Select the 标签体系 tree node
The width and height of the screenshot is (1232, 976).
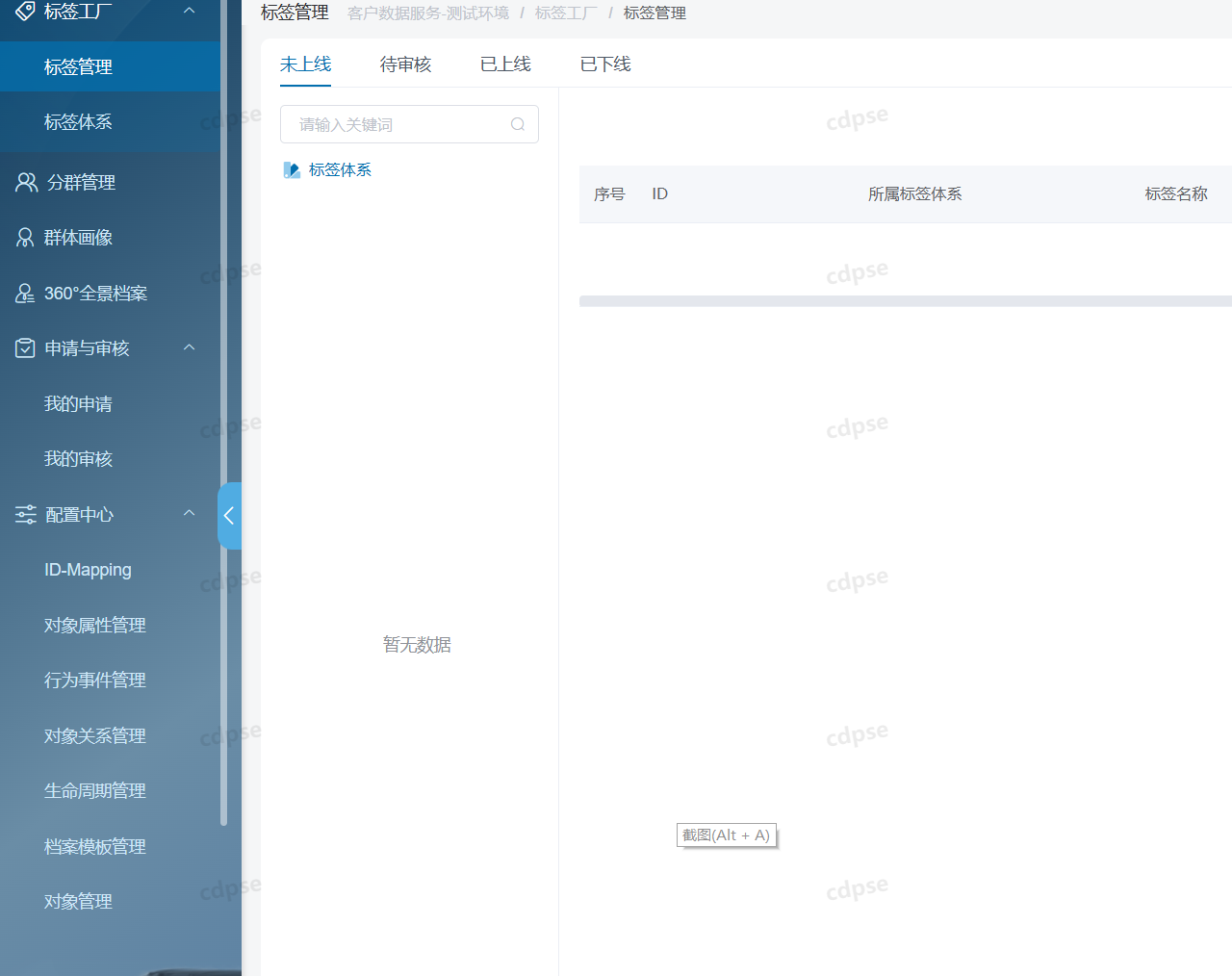tap(340, 170)
